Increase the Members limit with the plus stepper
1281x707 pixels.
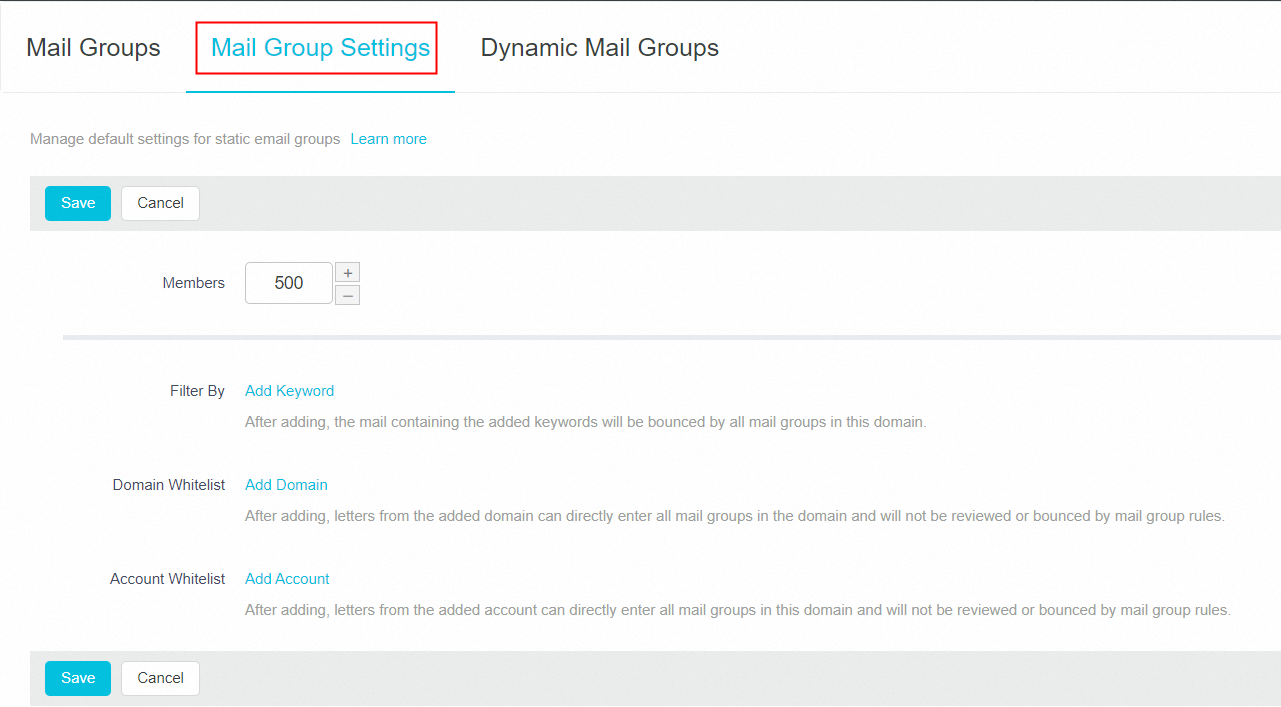[347, 272]
